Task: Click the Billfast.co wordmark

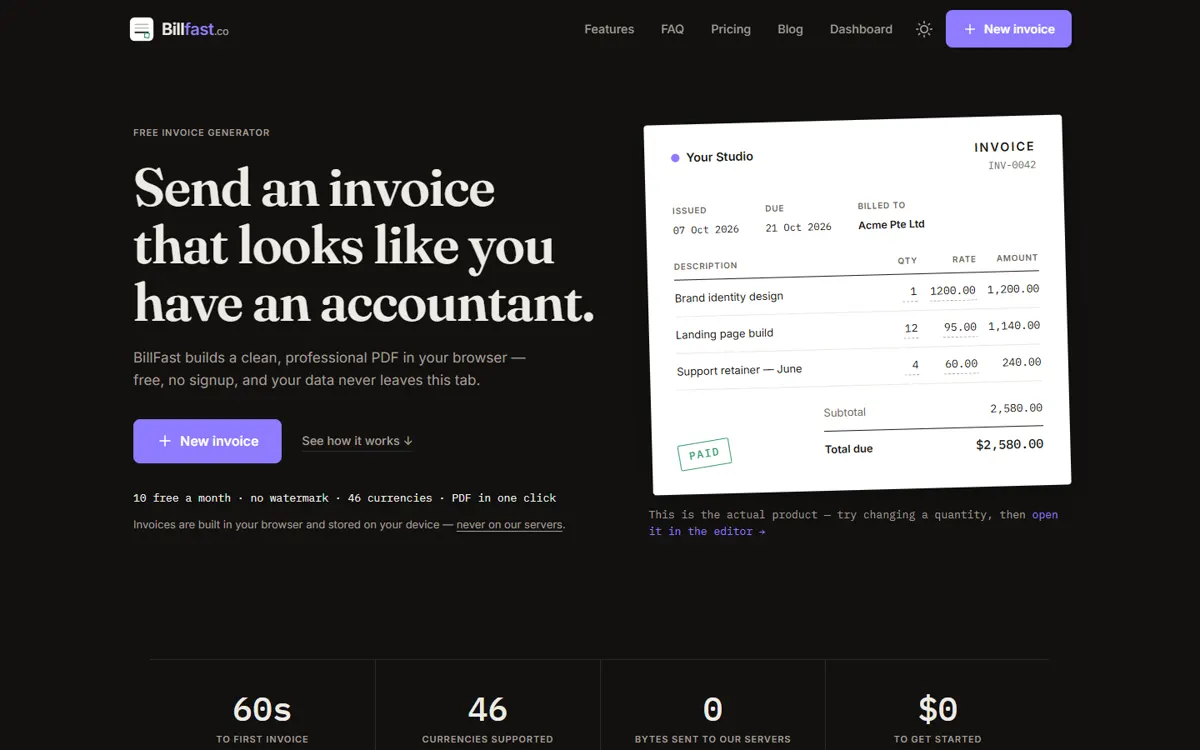Action: tap(195, 30)
